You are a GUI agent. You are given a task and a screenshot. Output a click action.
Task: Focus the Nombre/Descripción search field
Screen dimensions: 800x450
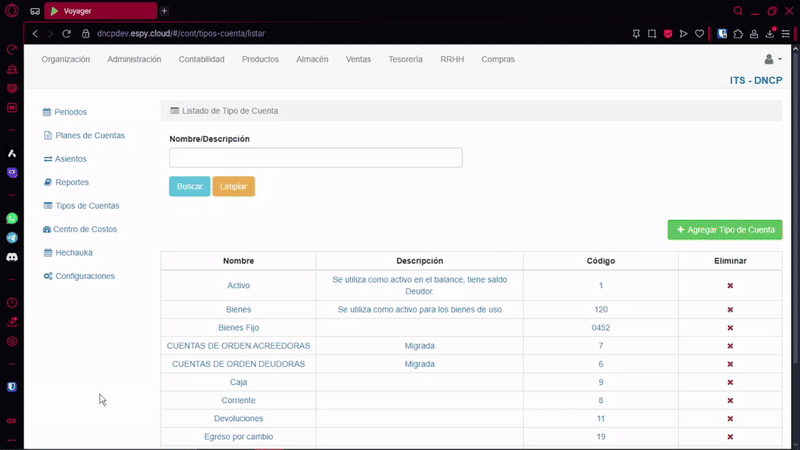315,158
